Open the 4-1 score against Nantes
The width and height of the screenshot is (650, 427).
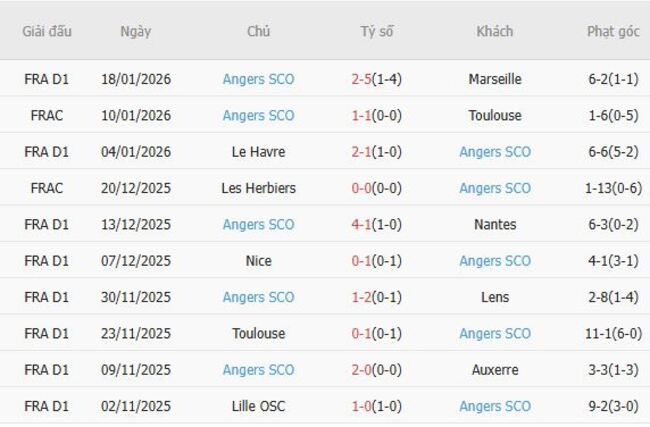[x=361, y=224]
